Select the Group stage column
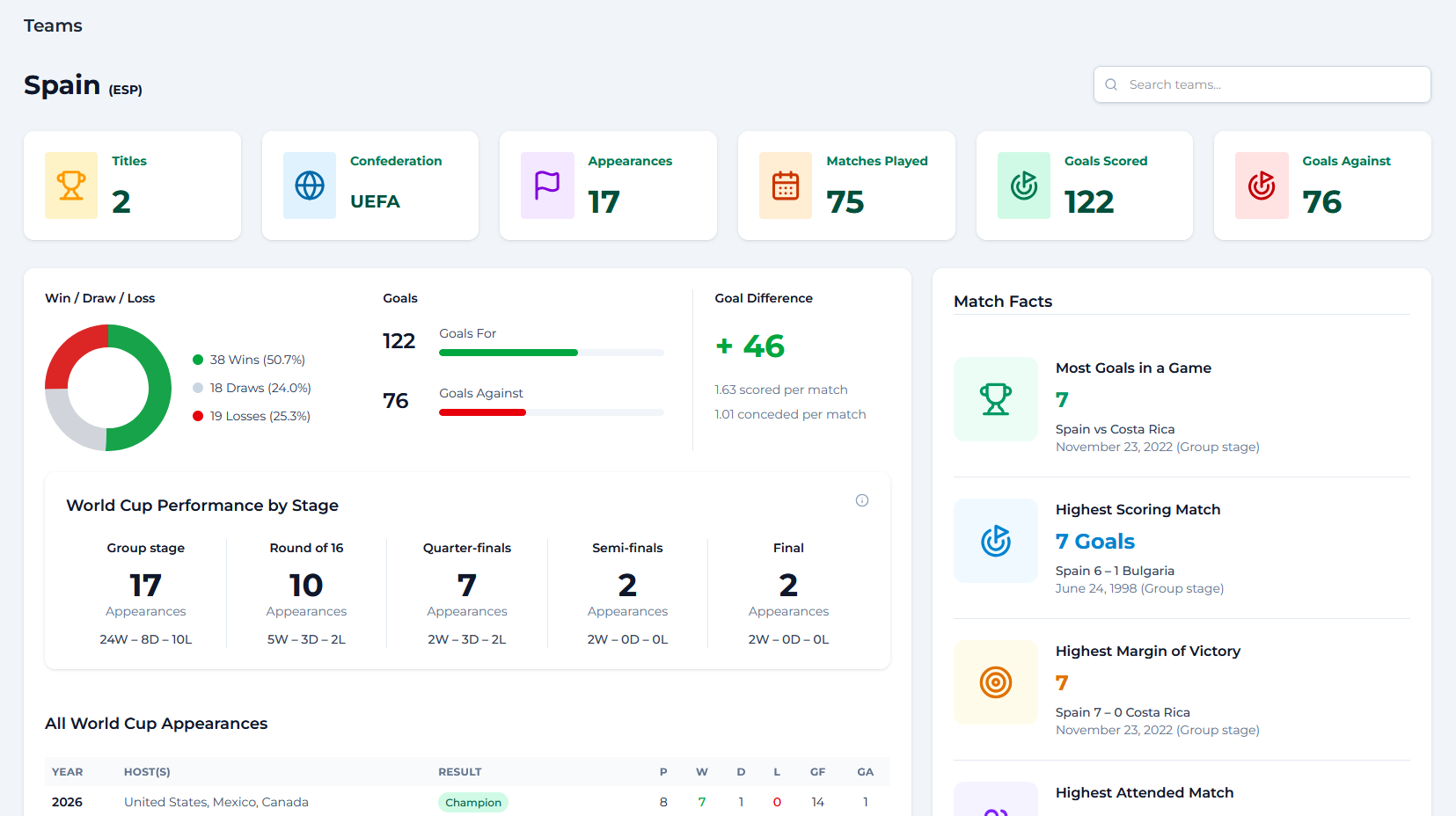The image size is (1456, 816). tap(146, 594)
